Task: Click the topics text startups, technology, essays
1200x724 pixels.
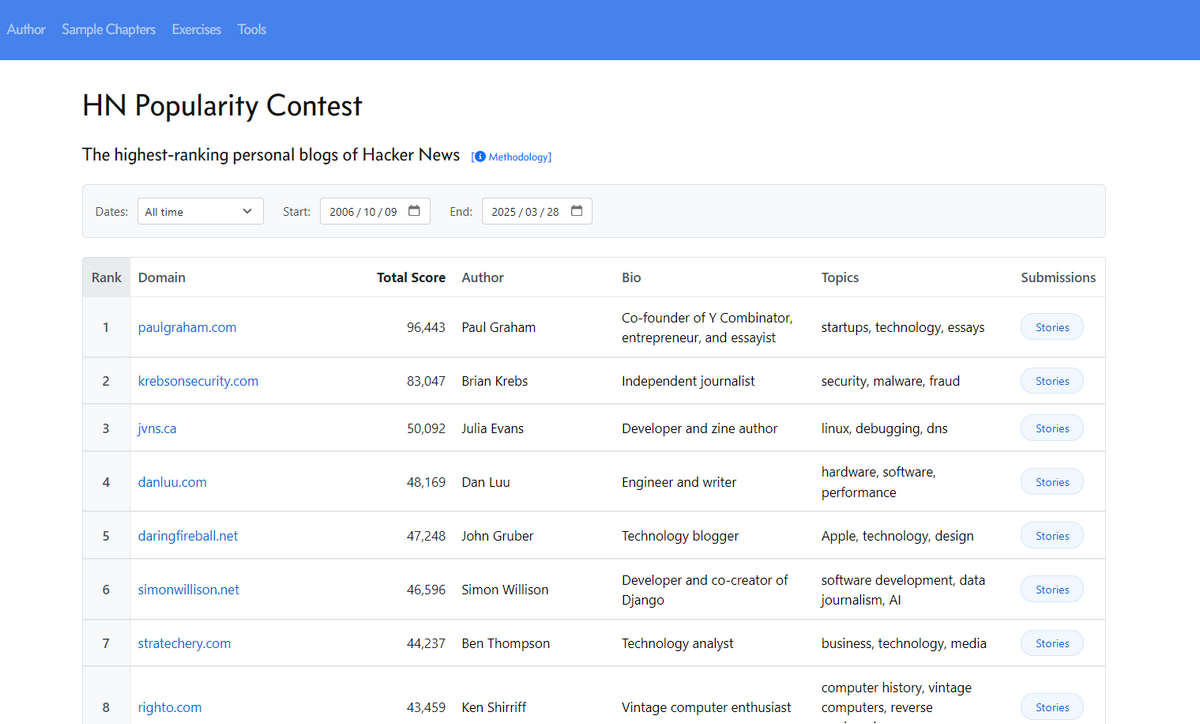Action: [x=903, y=327]
